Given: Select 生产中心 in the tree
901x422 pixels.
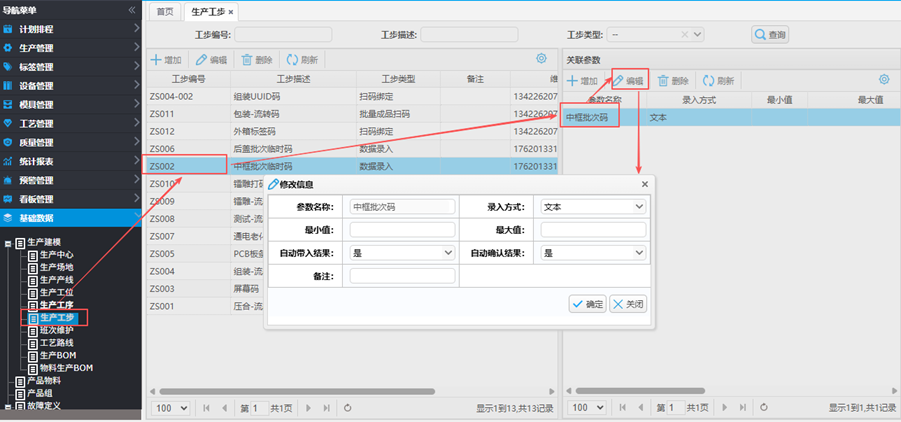Looking at the screenshot, I should (56, 255).
